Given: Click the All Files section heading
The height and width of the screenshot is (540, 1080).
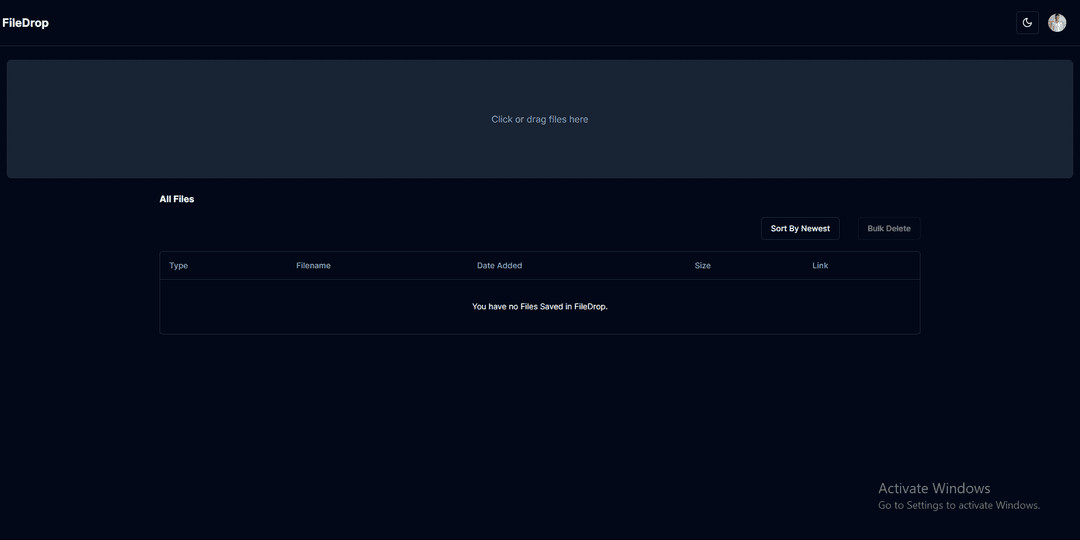Looking at the screenshot, I should click(x=177, y=199).
